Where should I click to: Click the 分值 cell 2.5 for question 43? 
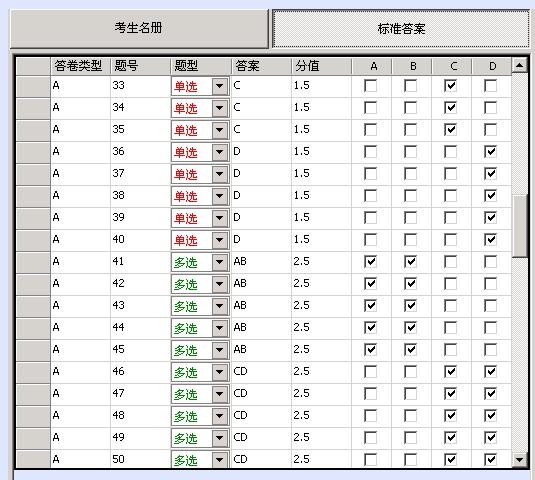321,306
